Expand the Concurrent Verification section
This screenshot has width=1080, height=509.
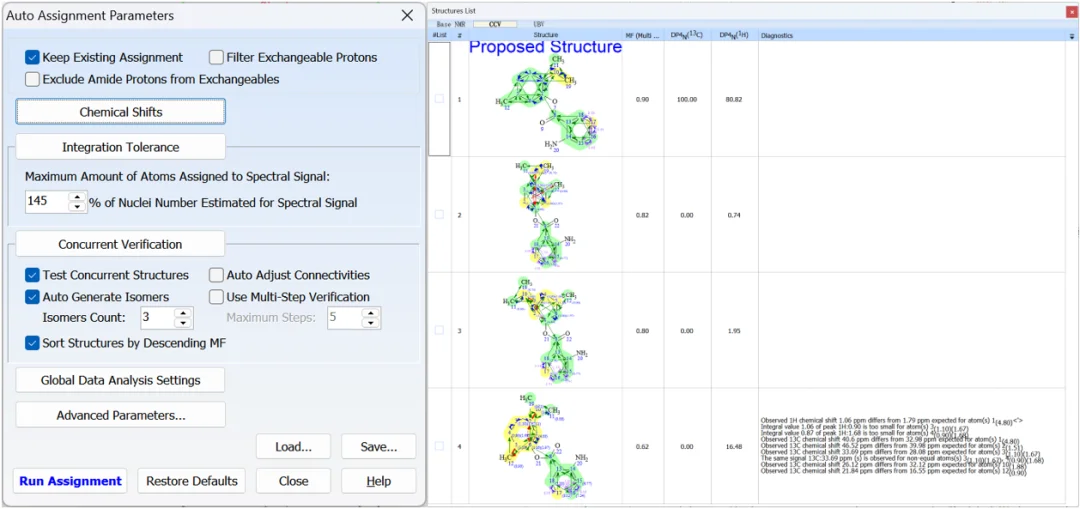pyautogui.click(x=121, y=245)
